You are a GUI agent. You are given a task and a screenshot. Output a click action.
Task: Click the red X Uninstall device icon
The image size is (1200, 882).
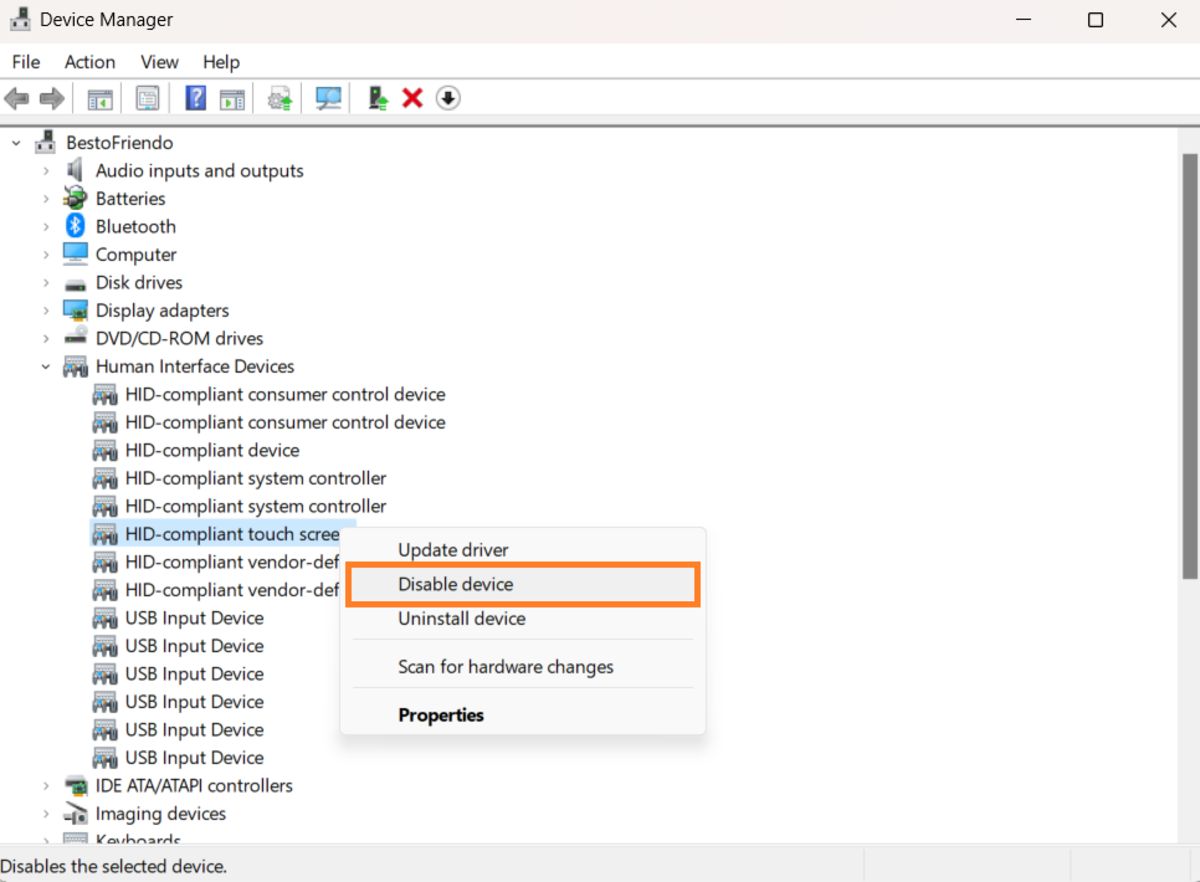413,97
